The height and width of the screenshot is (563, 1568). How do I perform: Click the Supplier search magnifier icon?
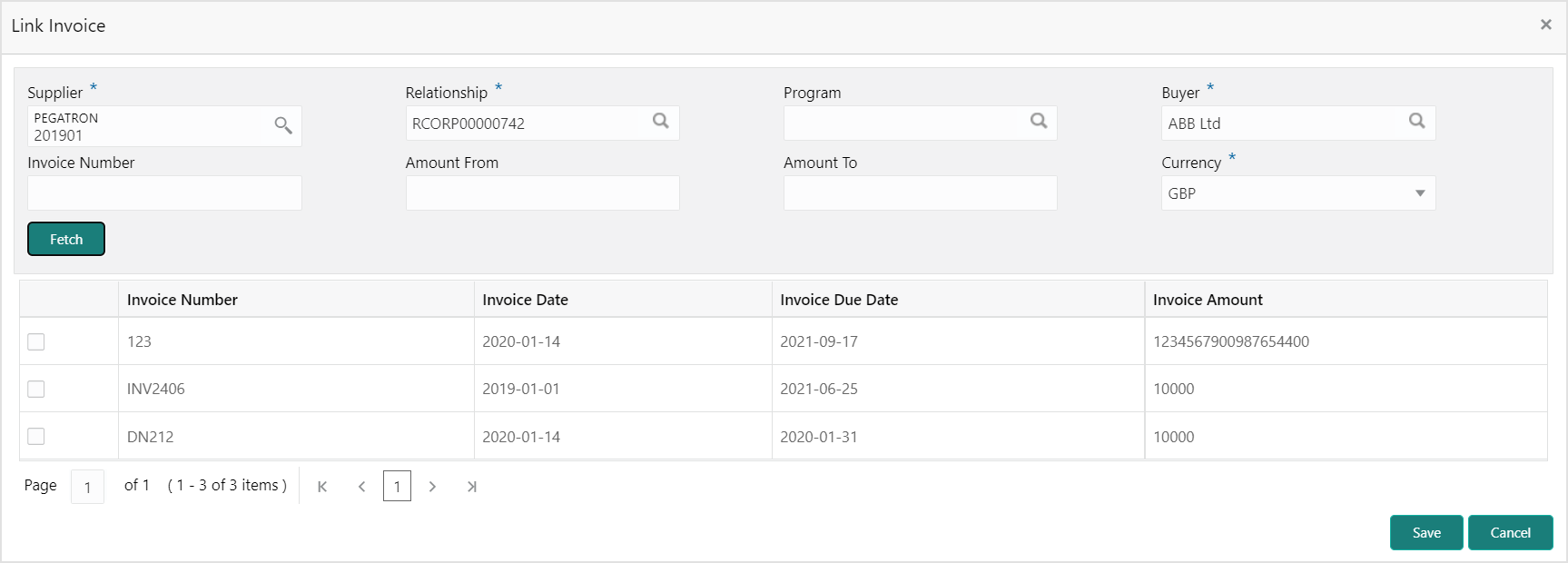pos(283,125)
